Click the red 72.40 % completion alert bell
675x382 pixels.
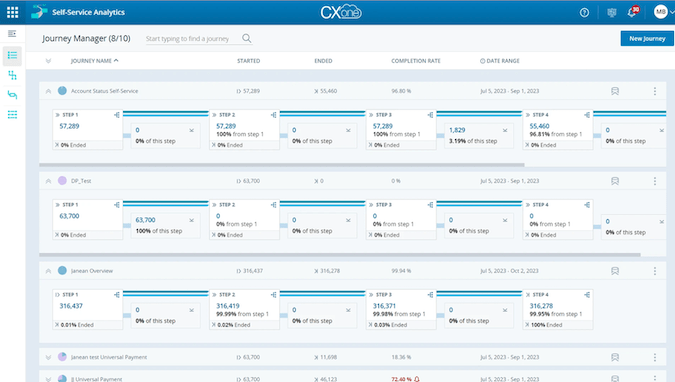click(x=417, y=379)
